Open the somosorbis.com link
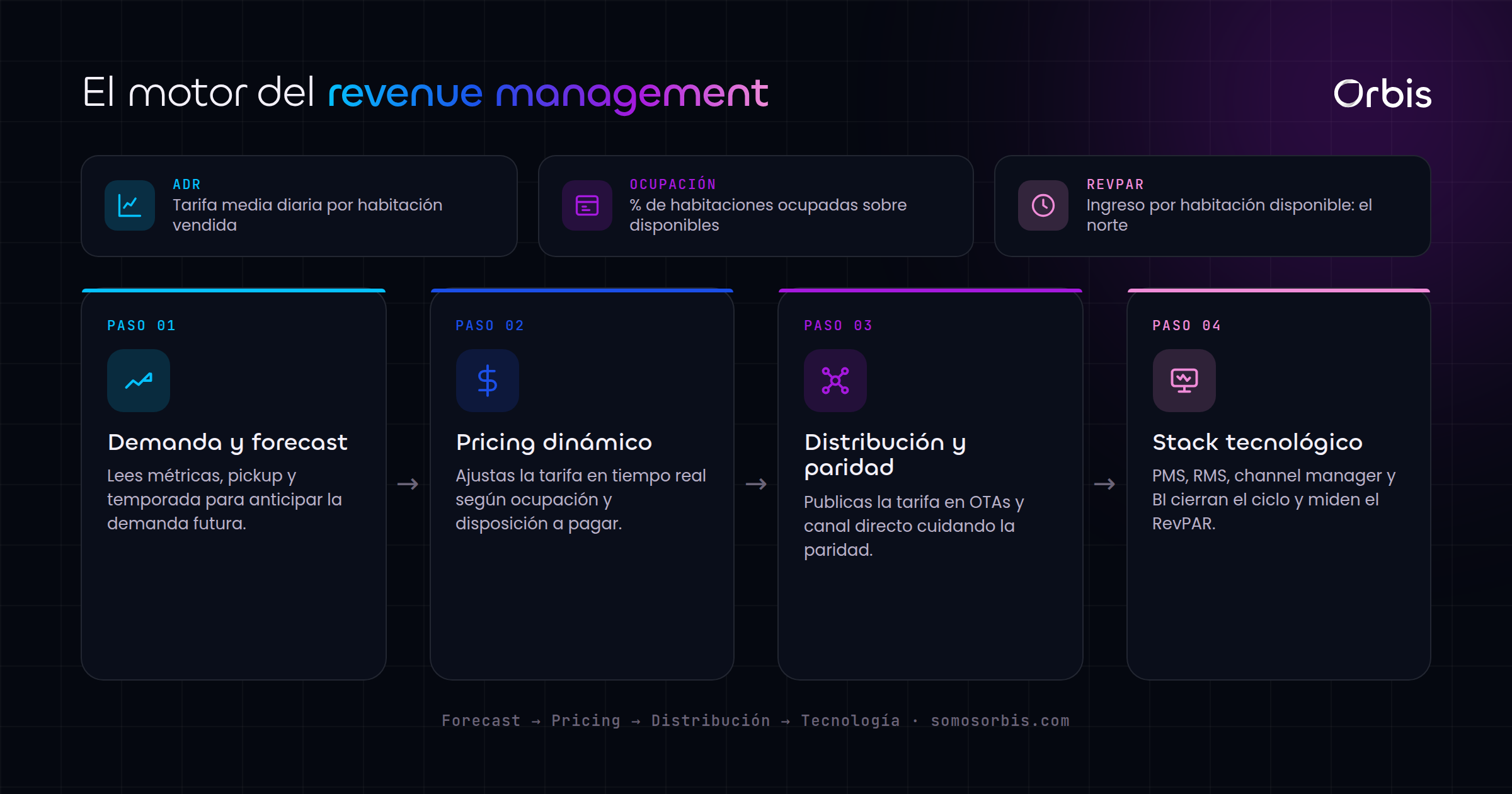 click(1000, 720)
